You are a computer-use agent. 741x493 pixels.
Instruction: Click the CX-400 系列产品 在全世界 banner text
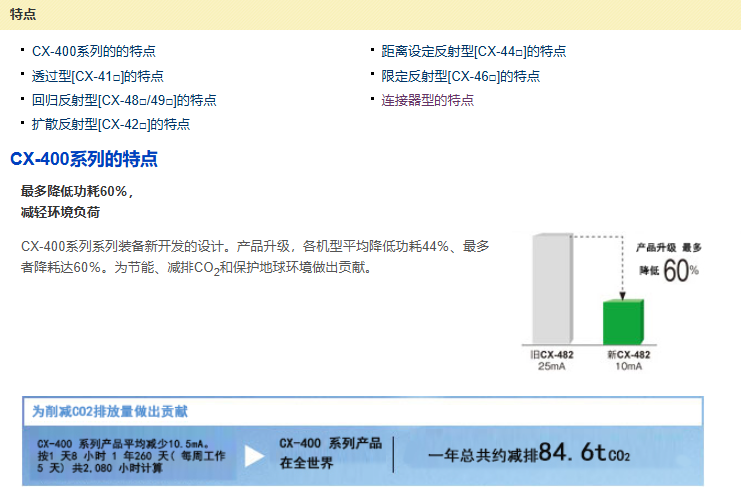pyautogui.click(x=330, y=453)
